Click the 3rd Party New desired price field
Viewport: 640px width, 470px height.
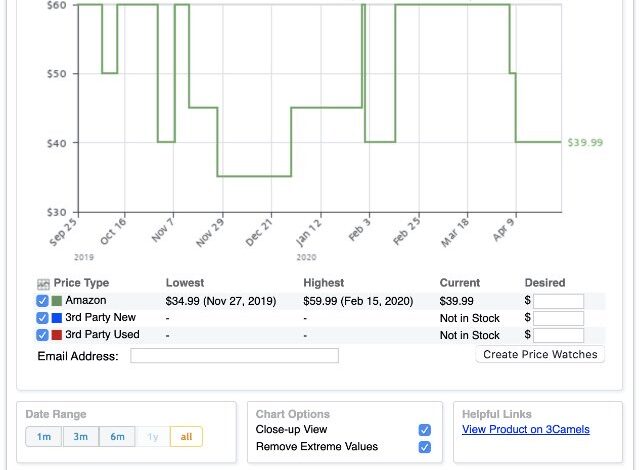tap(558, 318)
